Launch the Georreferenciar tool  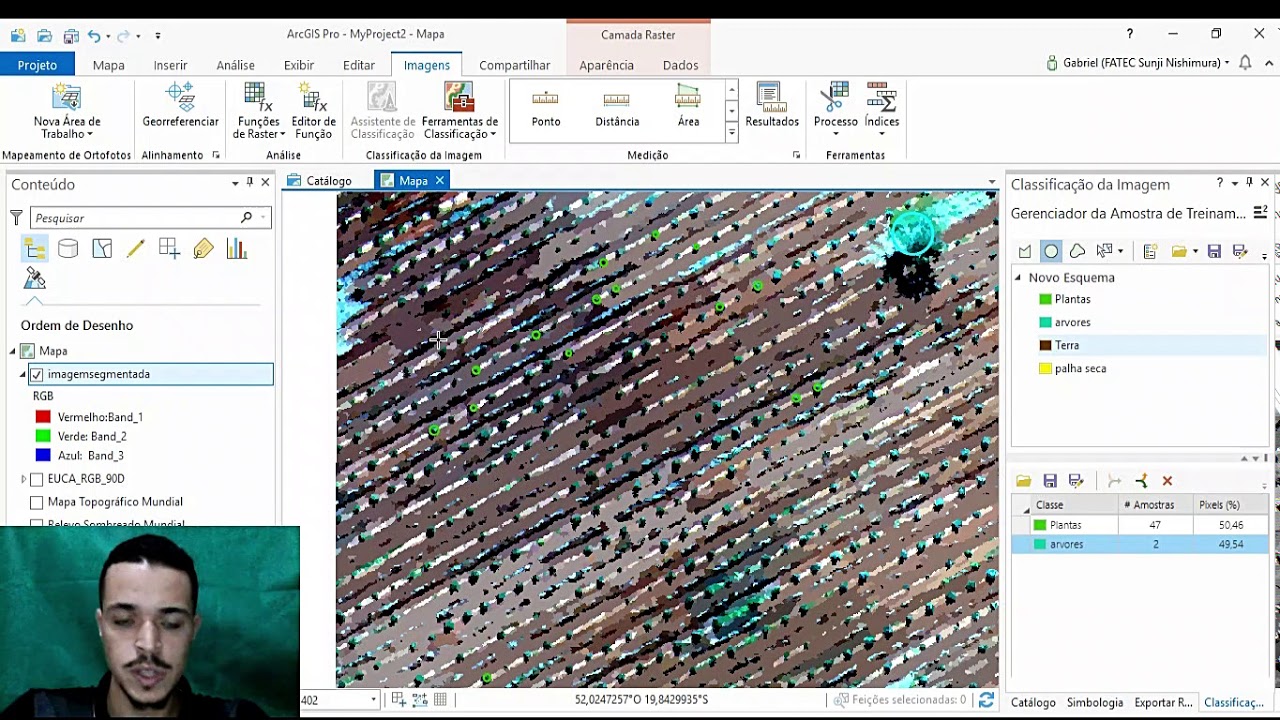point(180,106)
